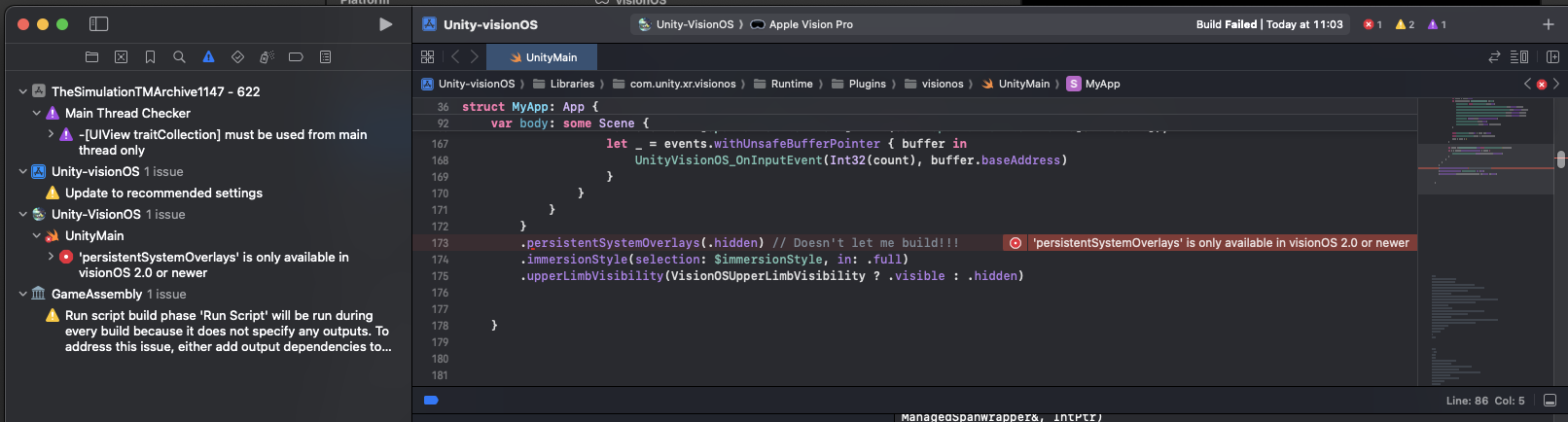Click the code minimap
This screenshot has height=422, width=1568.
tap(1485, 243)
